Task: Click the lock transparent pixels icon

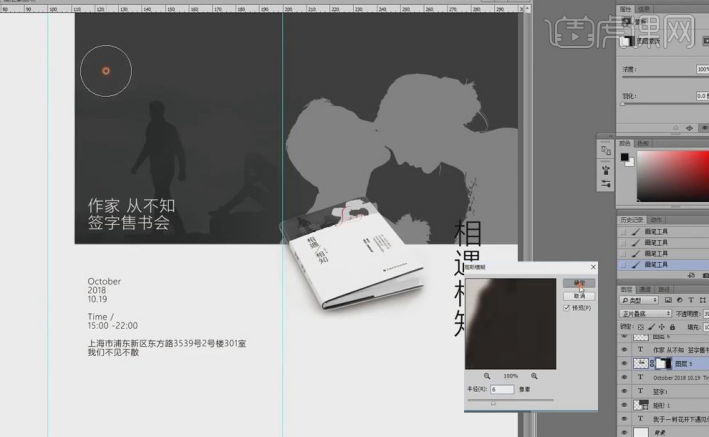Action: point(639,326)
